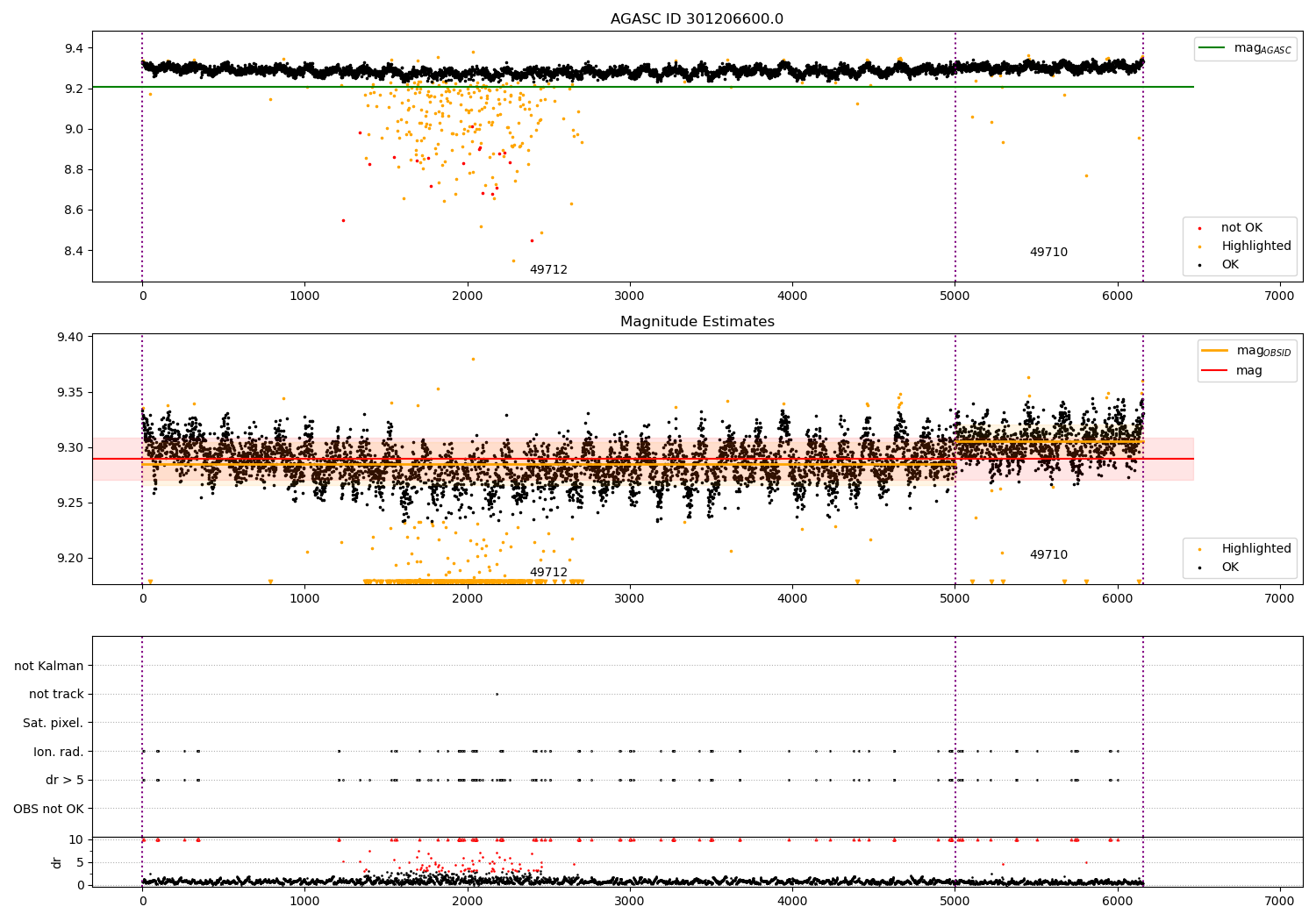Click the 'Magnitude Estimates' plot title
This screenshot has width=1316, height=921.
(697, 322)
